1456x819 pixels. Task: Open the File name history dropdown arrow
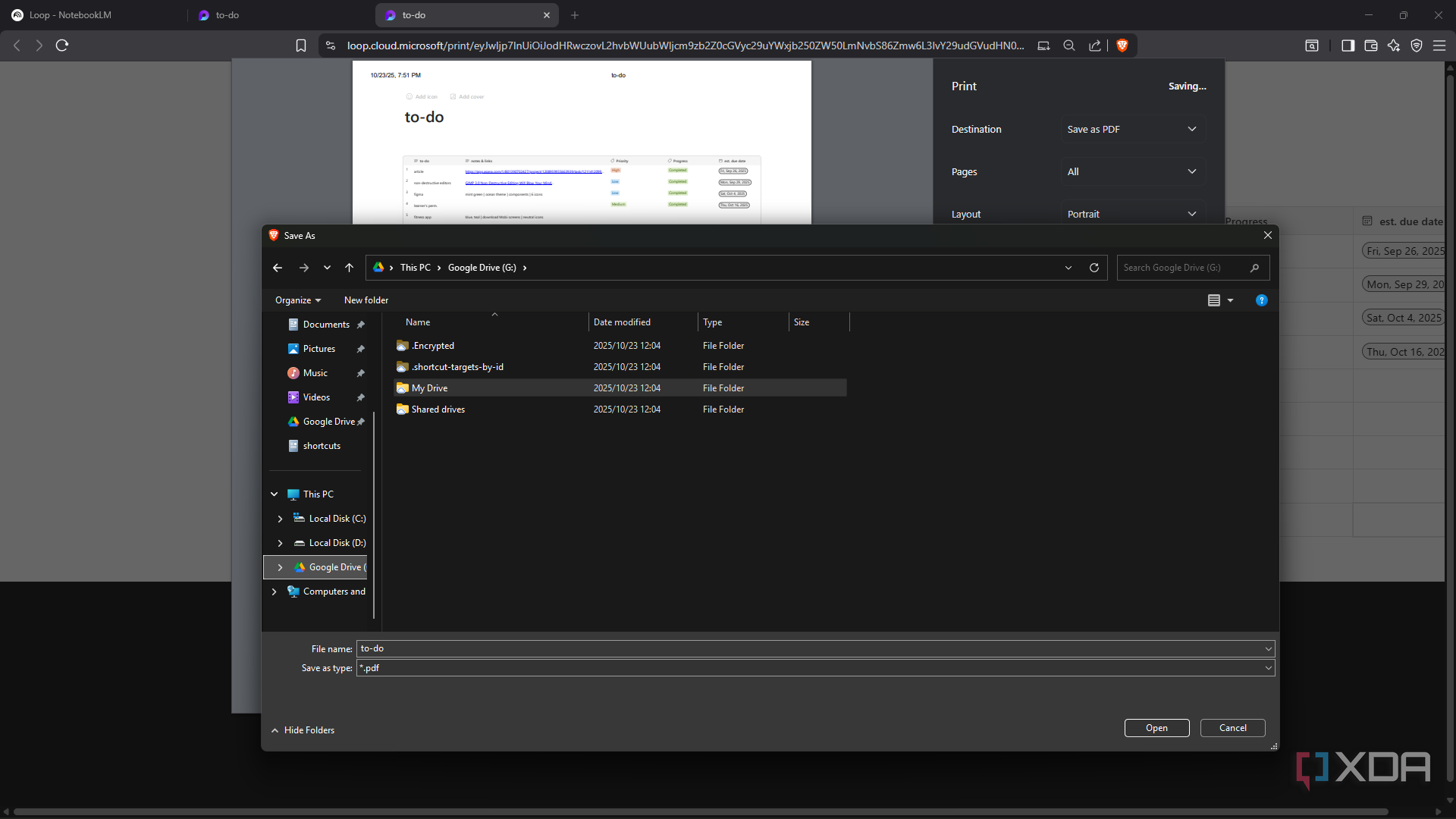pyautogui.click(x=1268, y=648)
